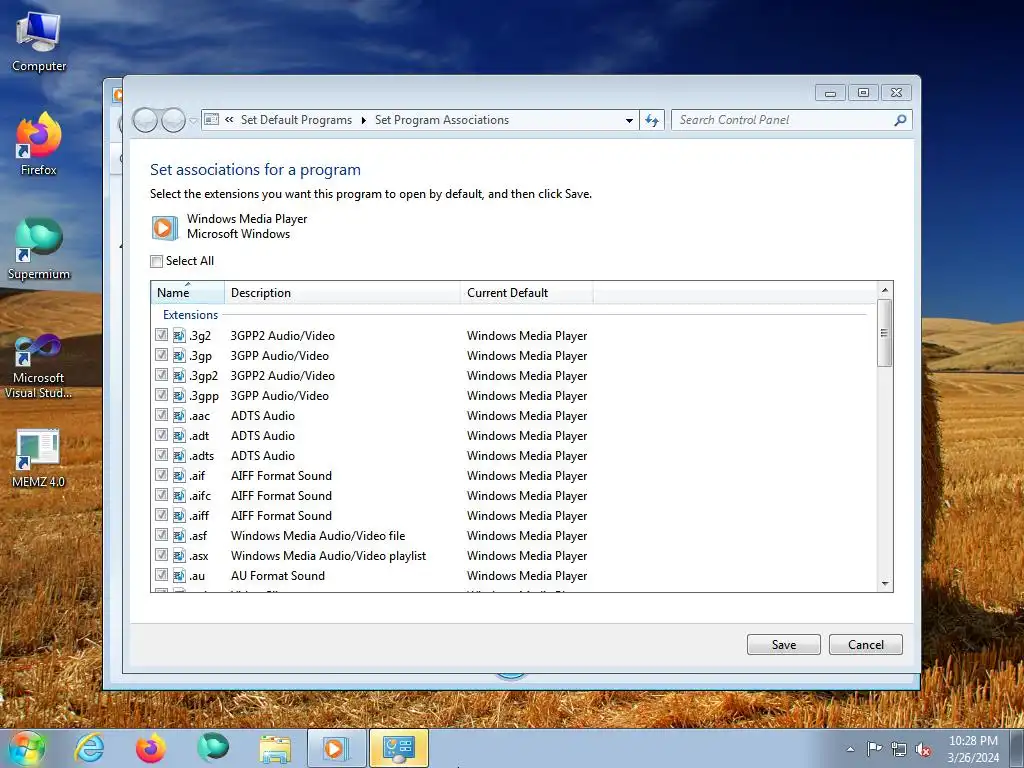Click the list scroll down arrow

click(885, 584)
